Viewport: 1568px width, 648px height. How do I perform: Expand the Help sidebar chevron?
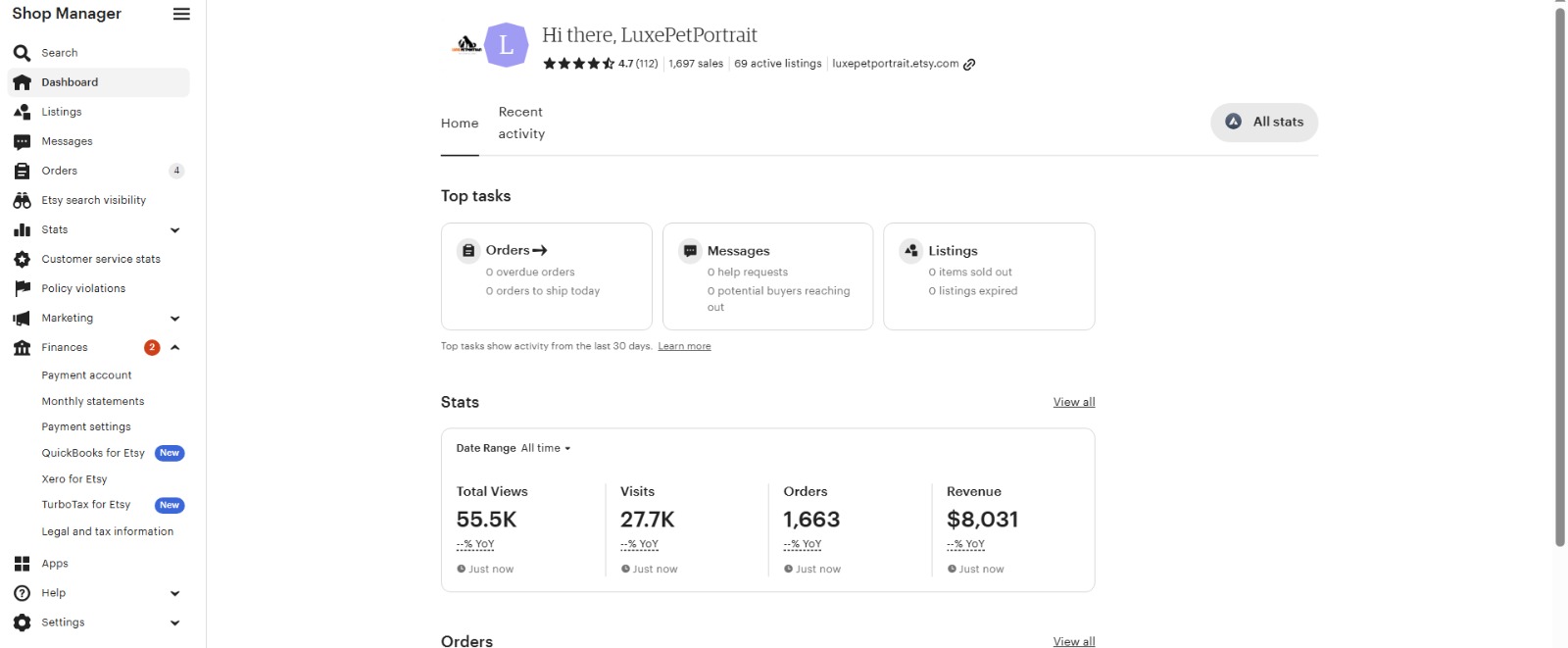(175, 593)
